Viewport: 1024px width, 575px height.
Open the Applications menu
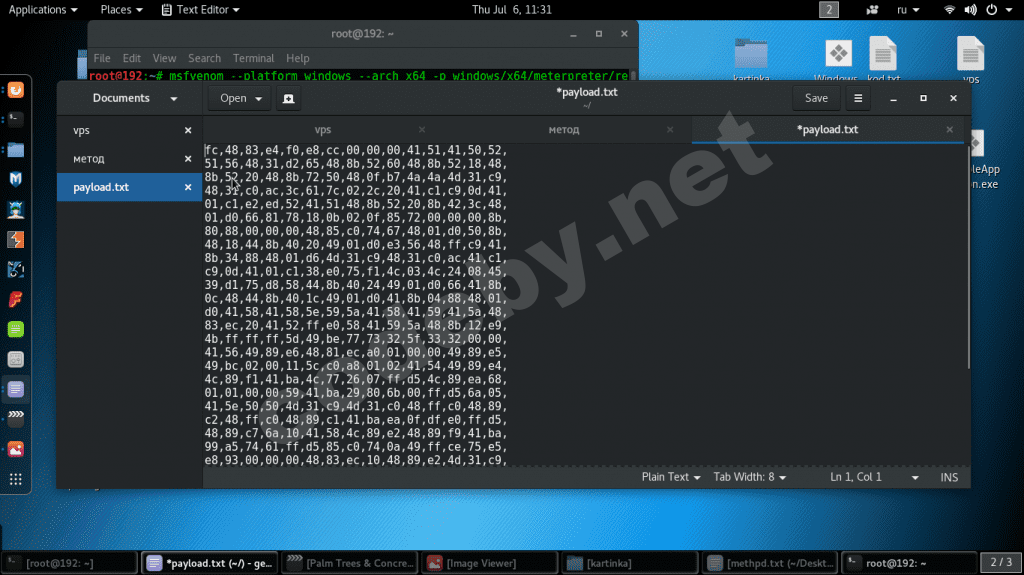pyautogui.click(x=42, y=10)
